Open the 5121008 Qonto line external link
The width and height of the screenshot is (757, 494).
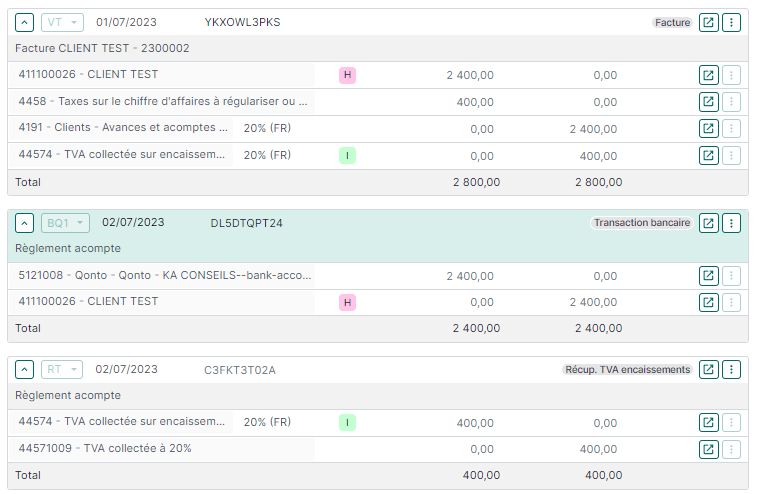pos(708,276)
